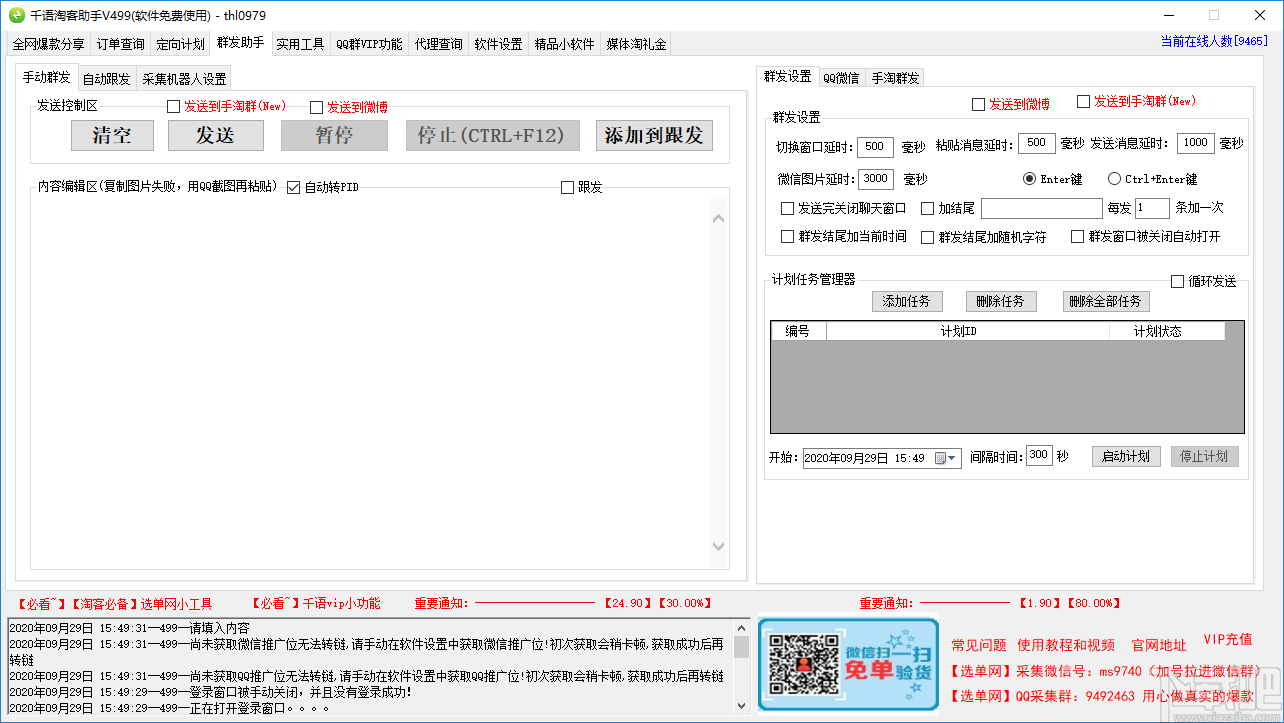This screenshot has height=723, width=1284.
Task: Open QQ群VIP功能 tab
Action: point(369,44)
